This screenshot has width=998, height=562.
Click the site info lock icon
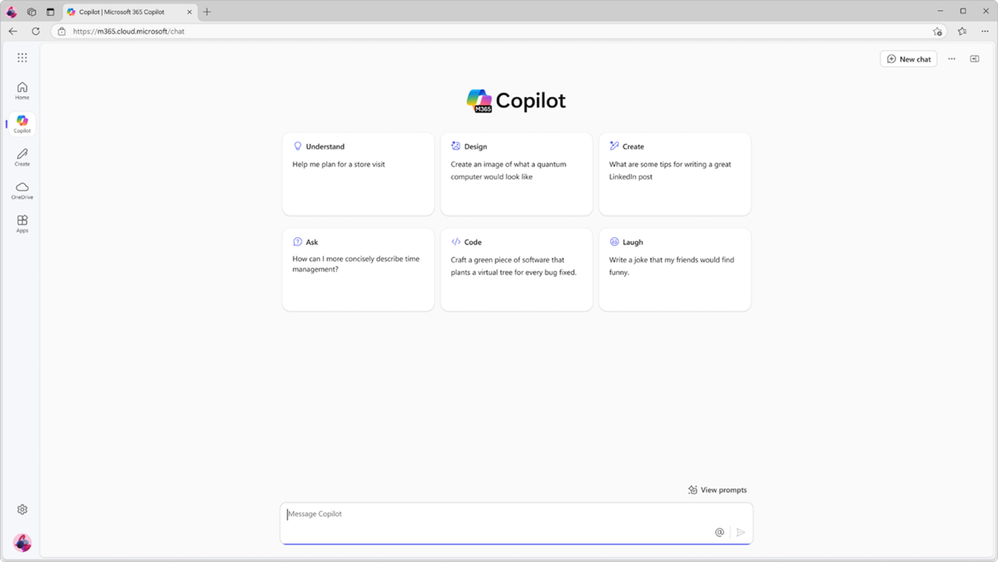pyautogui.click(x=62, y=31)
